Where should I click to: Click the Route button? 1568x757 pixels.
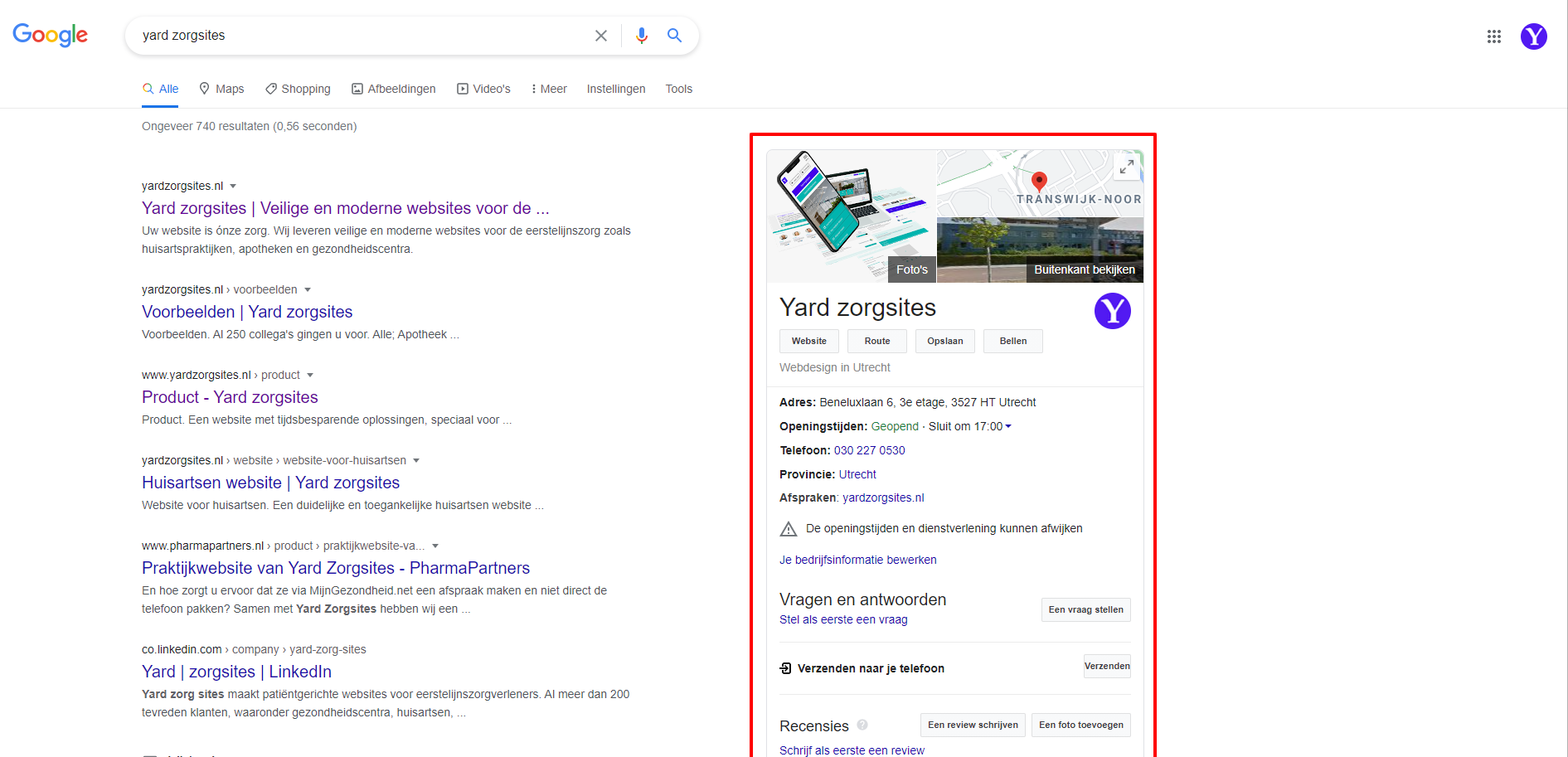click(876, 341)
